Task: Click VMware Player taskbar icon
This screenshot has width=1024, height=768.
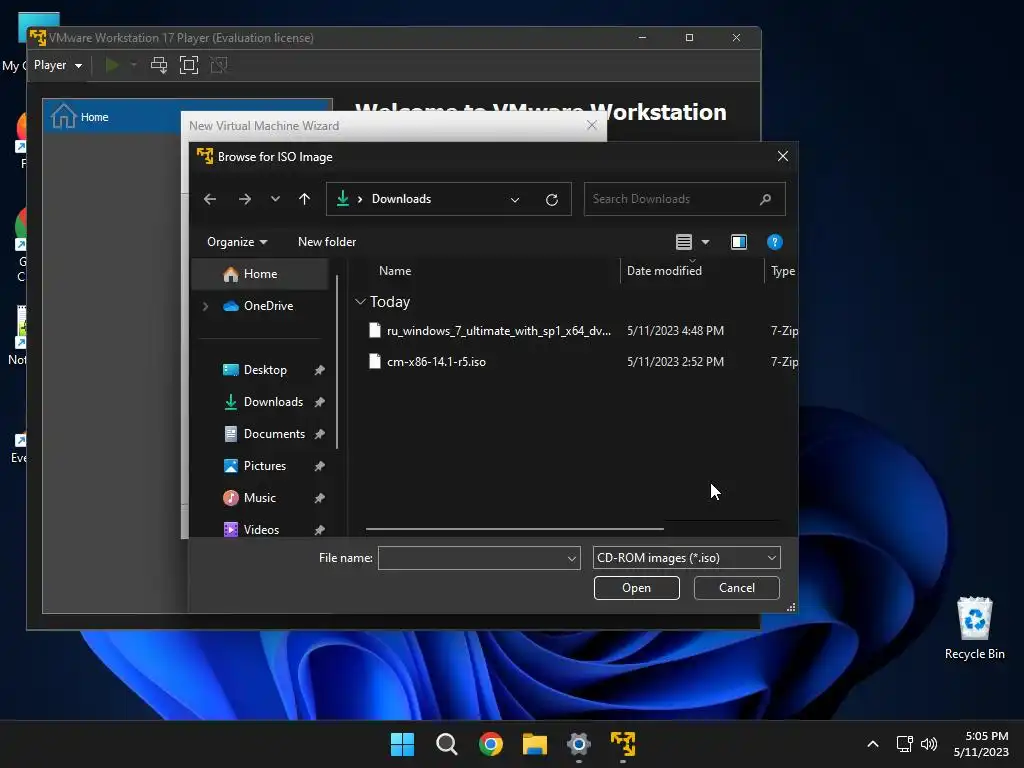Action: (x=623, y=744)
